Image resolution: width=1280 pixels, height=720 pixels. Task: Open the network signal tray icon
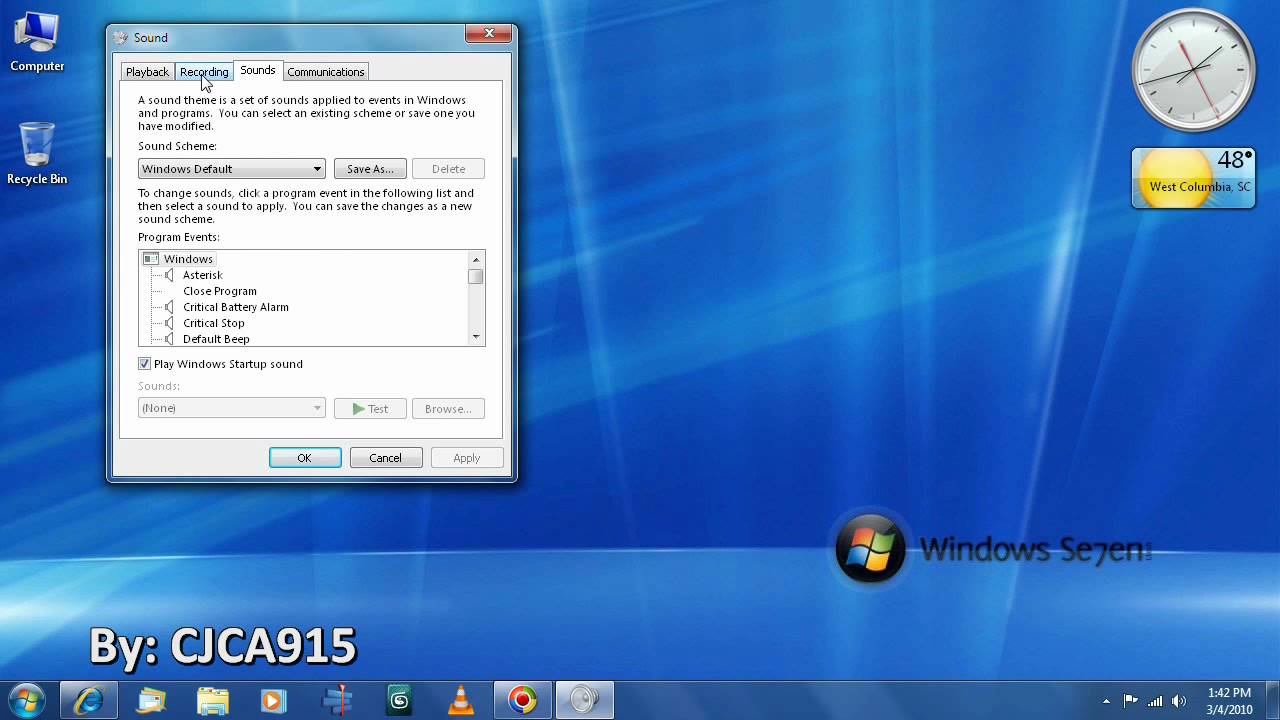click(x=1155, y=701)
